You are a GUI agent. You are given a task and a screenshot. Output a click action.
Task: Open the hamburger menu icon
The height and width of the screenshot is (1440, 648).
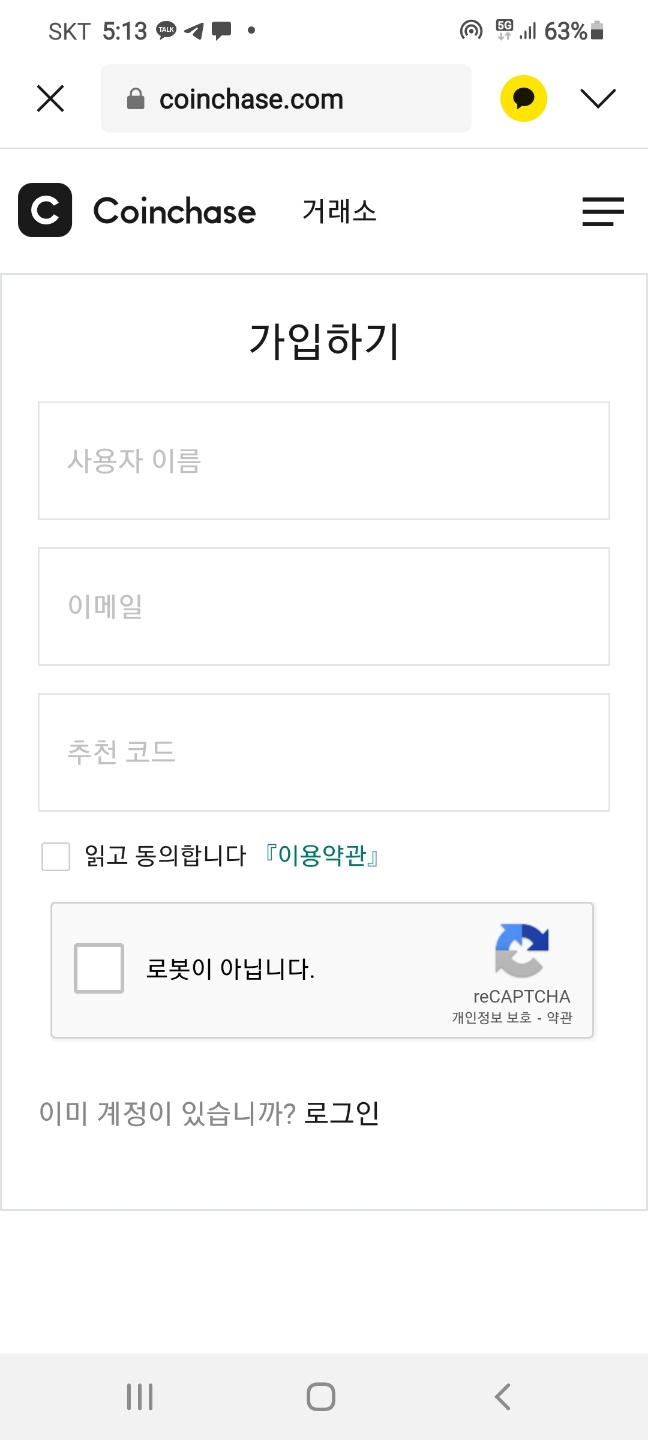(603, 212)
